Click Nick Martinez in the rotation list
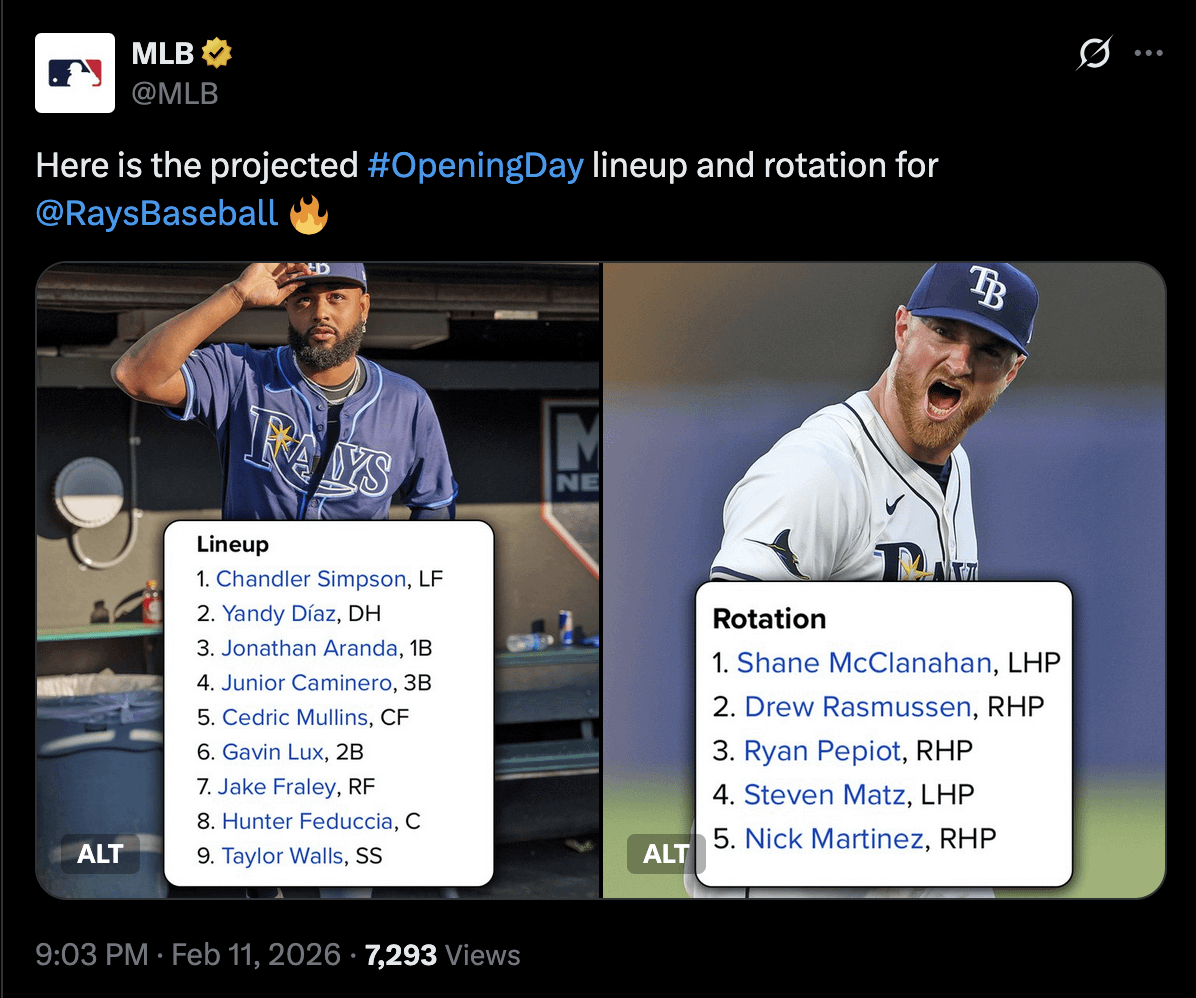The image size is (1196, 998). point(833,839)
